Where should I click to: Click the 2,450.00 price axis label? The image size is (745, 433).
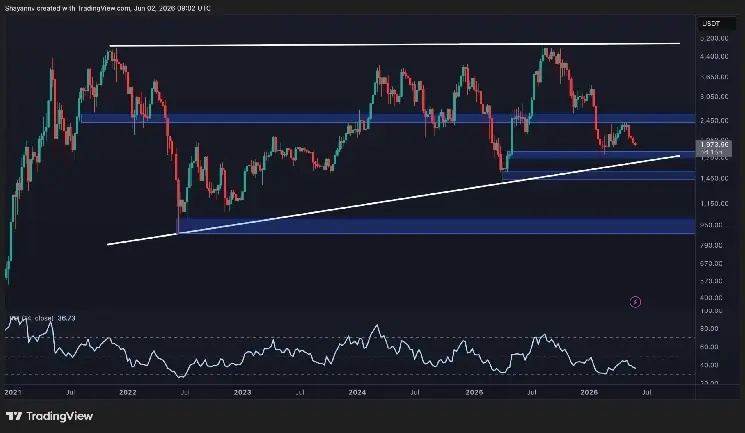(714, 121)
